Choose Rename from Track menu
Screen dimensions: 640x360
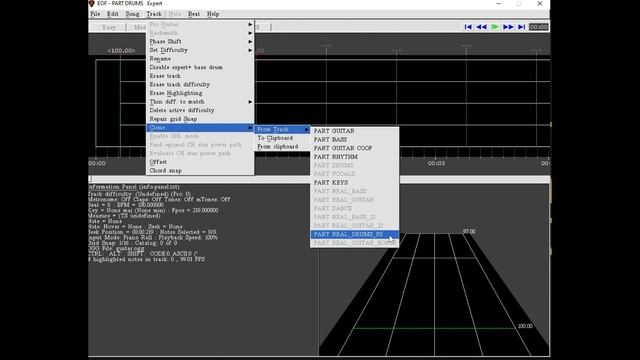click(200, 59)
